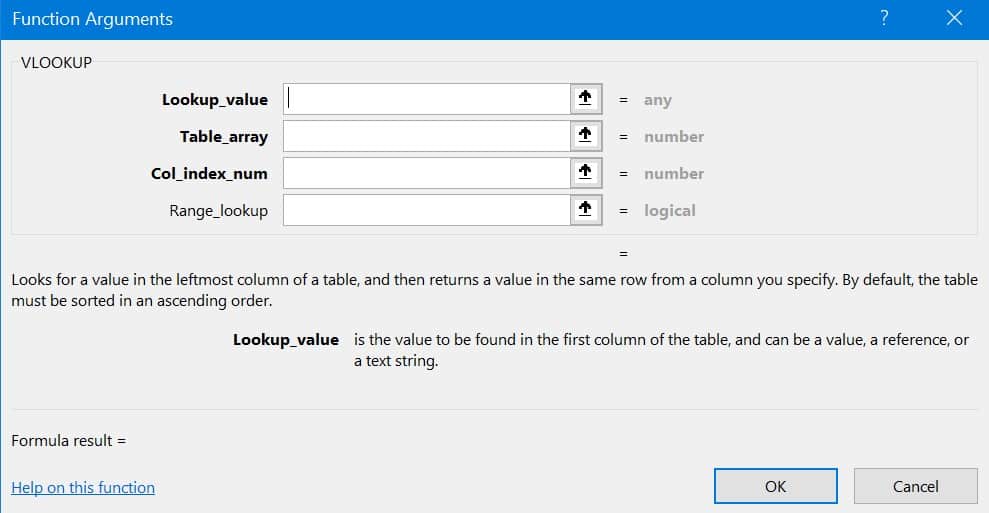Click the bold Lookup_value argument label

[x=215, y=100]
